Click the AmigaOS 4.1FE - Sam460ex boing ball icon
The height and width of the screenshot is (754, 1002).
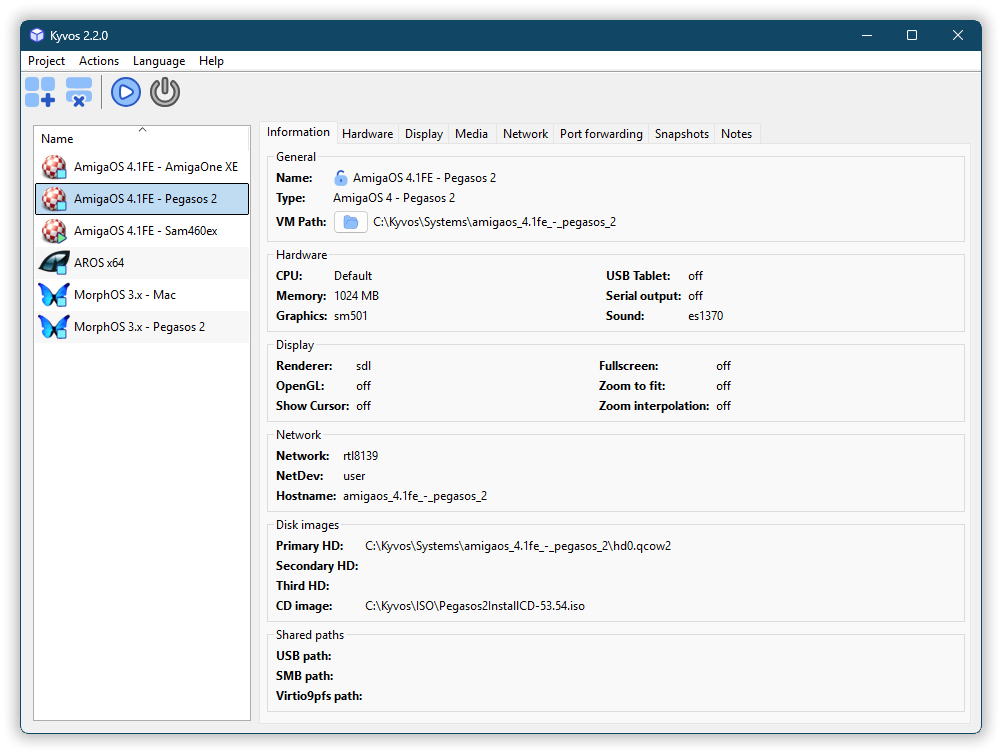coord(54,231)
